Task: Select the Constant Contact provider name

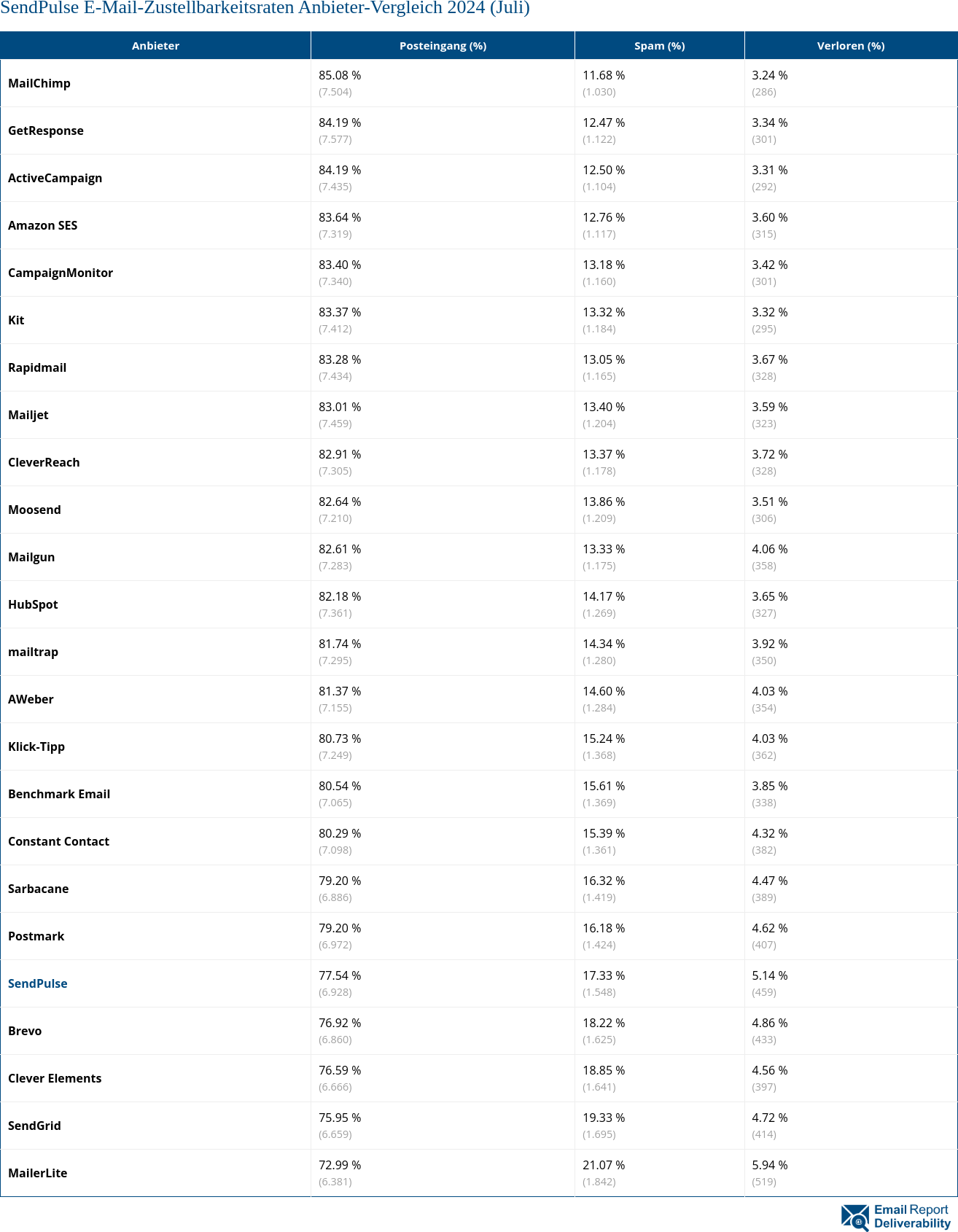Action: coord(59,841)
